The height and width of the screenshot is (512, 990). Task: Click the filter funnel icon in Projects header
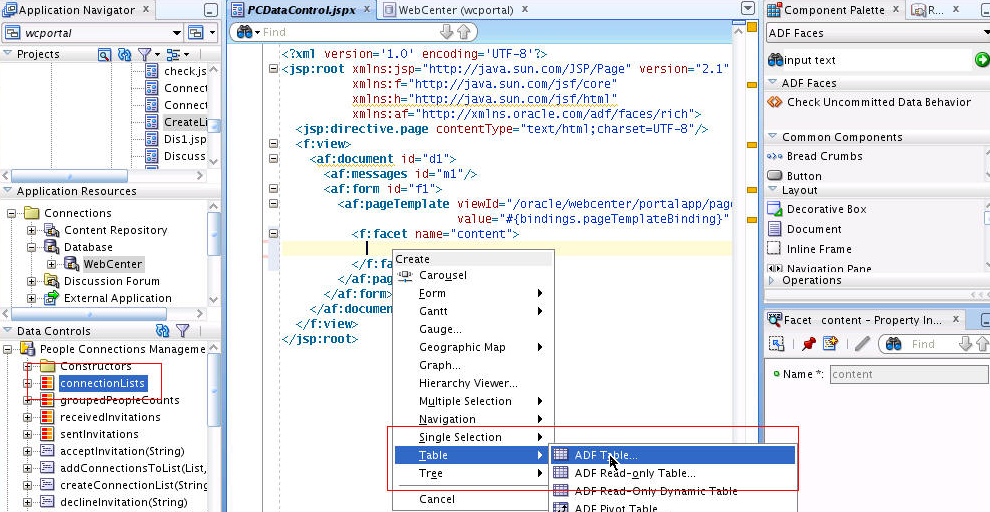coord(145,55)
